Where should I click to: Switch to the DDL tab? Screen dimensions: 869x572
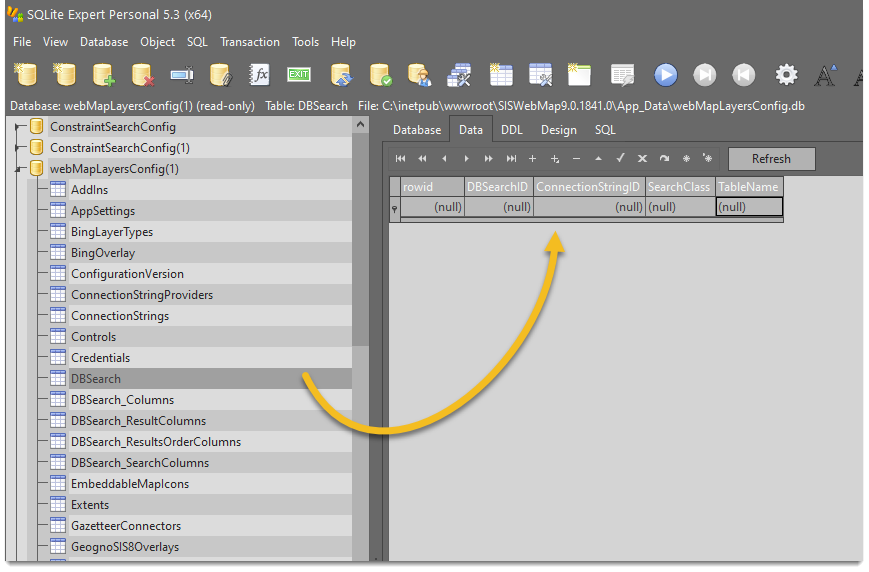tap(512, 130)
